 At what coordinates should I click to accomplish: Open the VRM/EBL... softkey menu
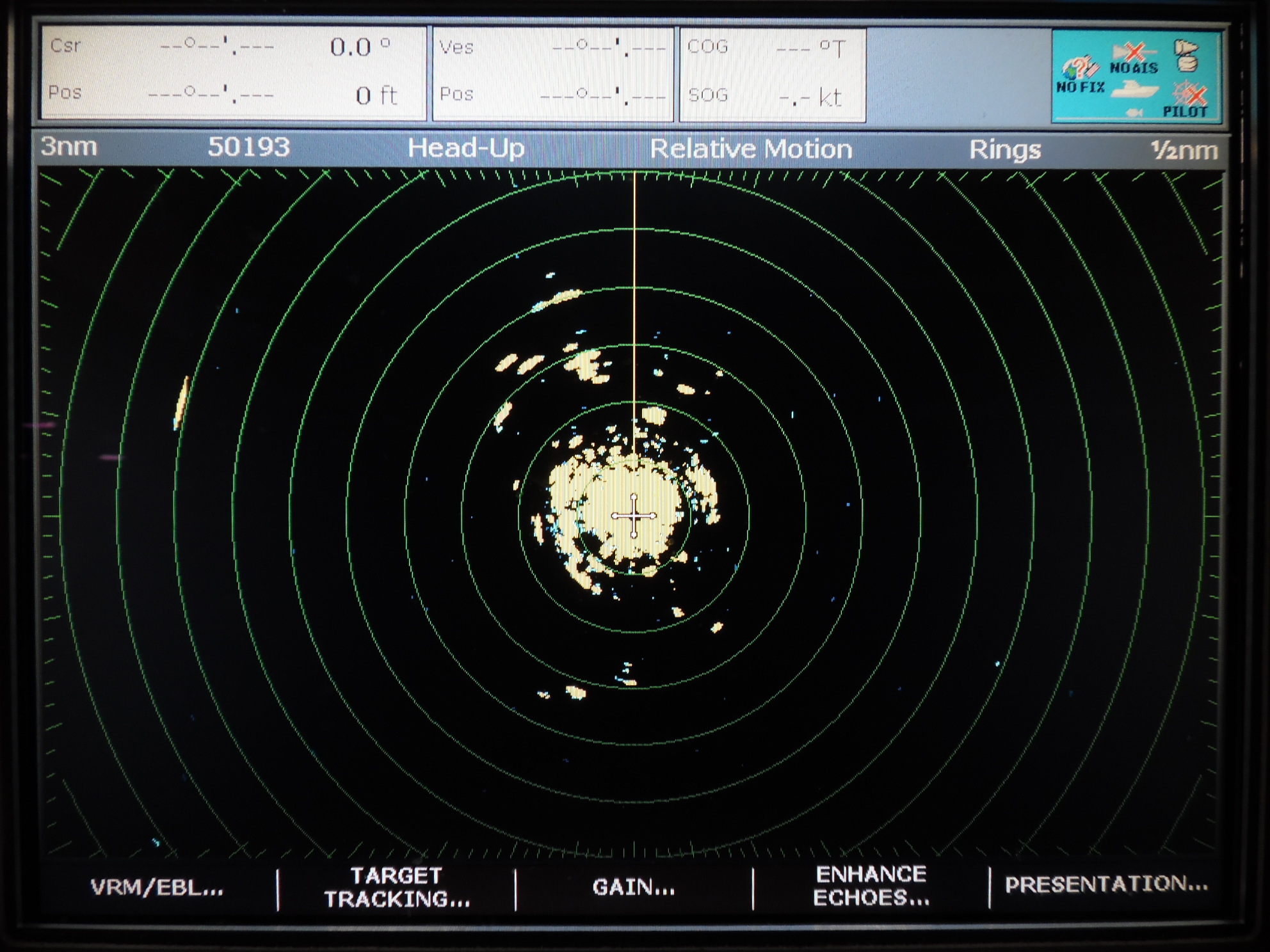157,887
